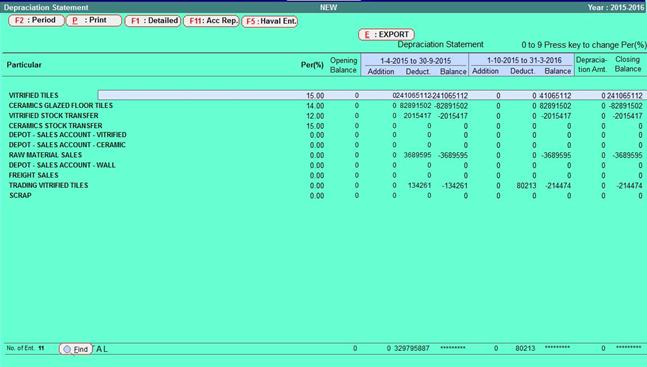Click the Year : 2015-2016 label
This screenshot has height=367, width=647.
click(x=616, y=7)
